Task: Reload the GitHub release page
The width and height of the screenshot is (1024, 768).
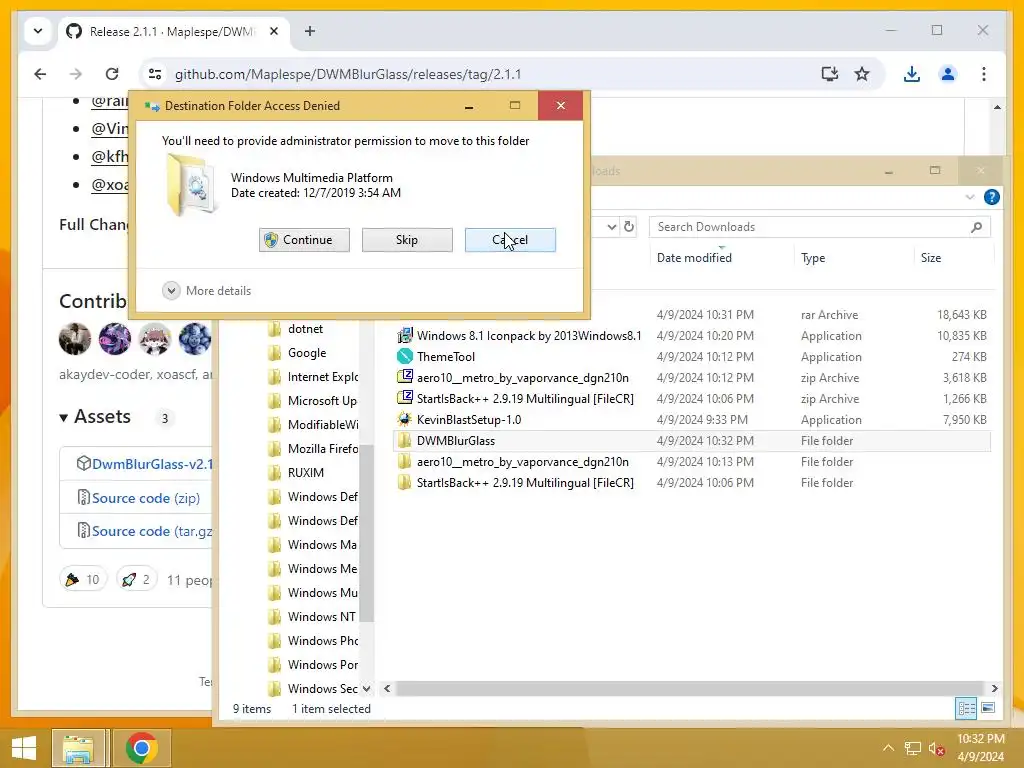Action: pos(112,74)
